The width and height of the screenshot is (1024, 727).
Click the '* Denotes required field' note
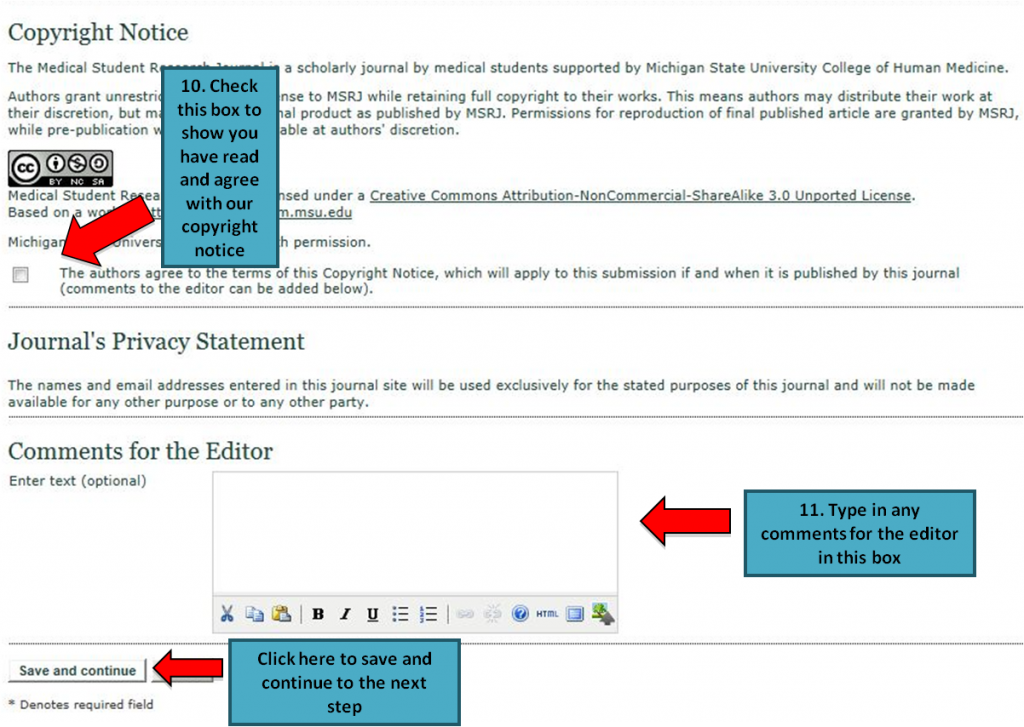81,704
